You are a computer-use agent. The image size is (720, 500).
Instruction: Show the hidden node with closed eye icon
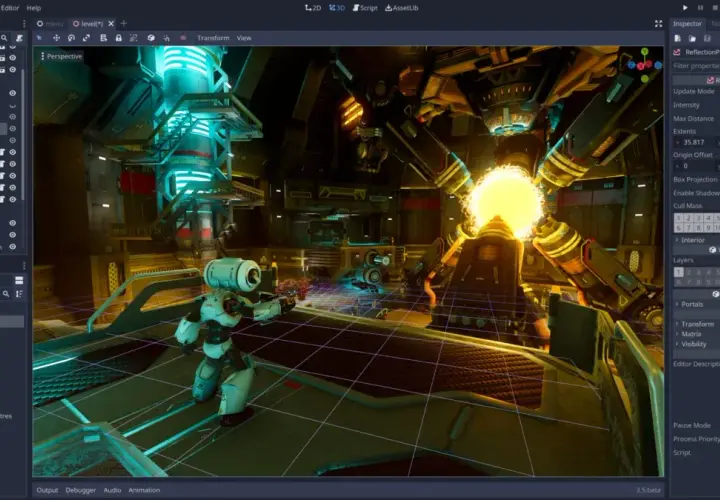click(x=12, y=106)
